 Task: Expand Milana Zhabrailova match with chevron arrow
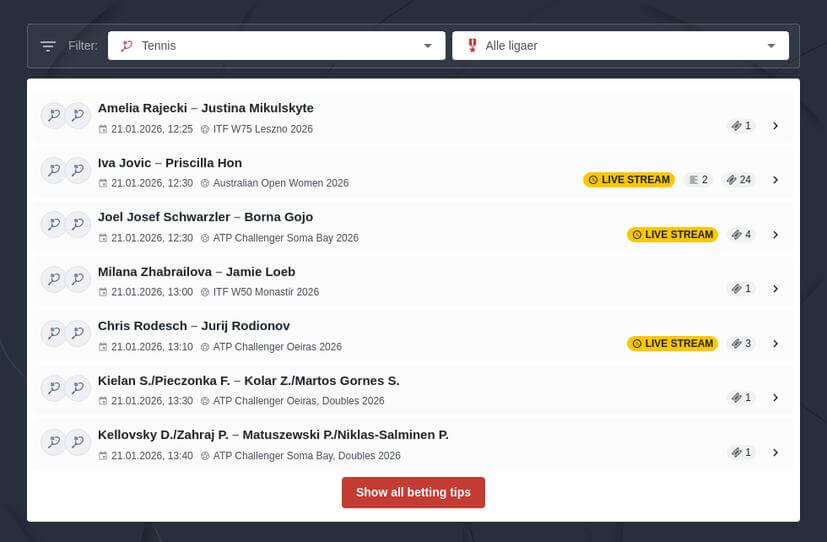tap(775, 289)
